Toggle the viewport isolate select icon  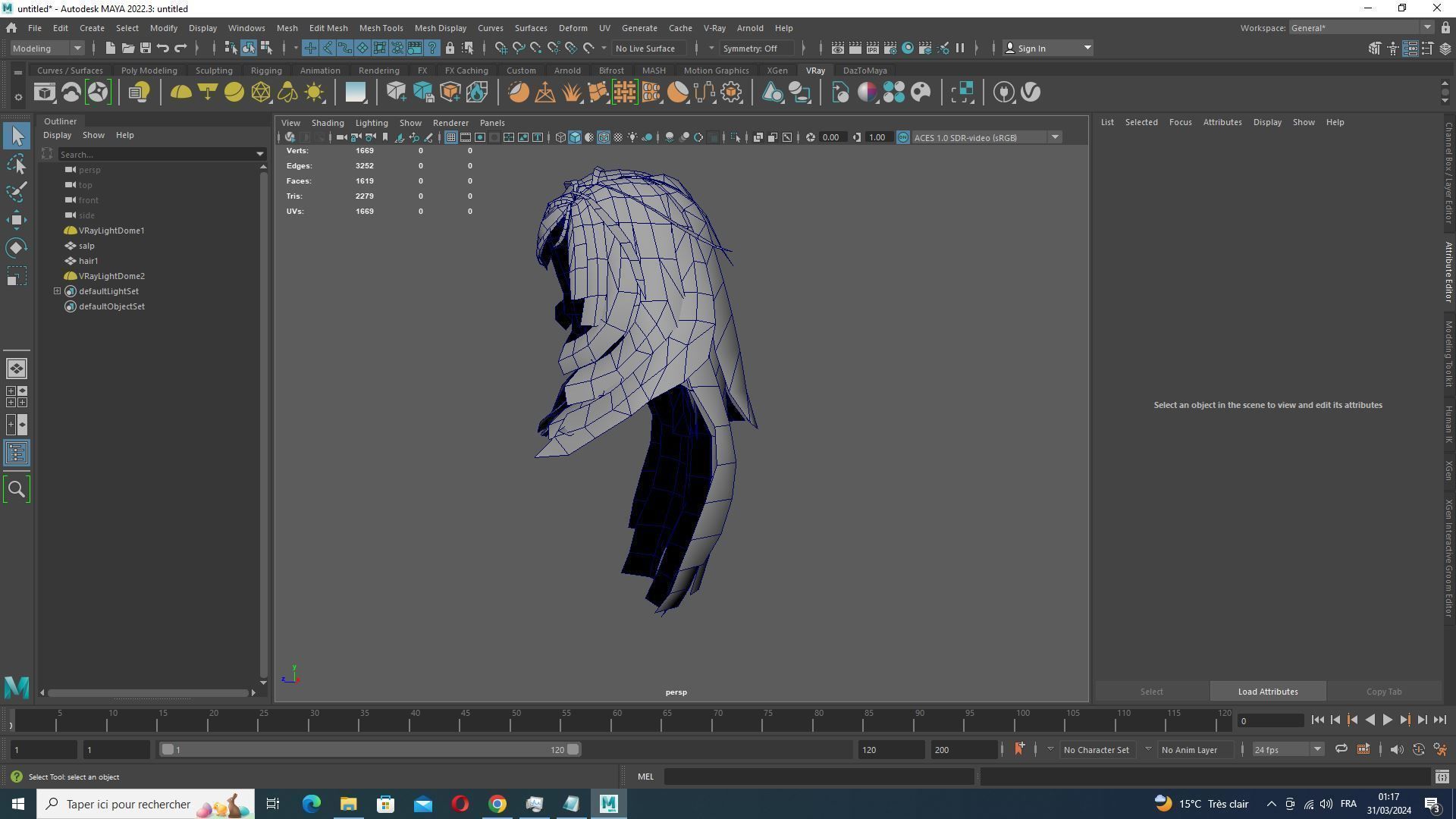(735, 138)
